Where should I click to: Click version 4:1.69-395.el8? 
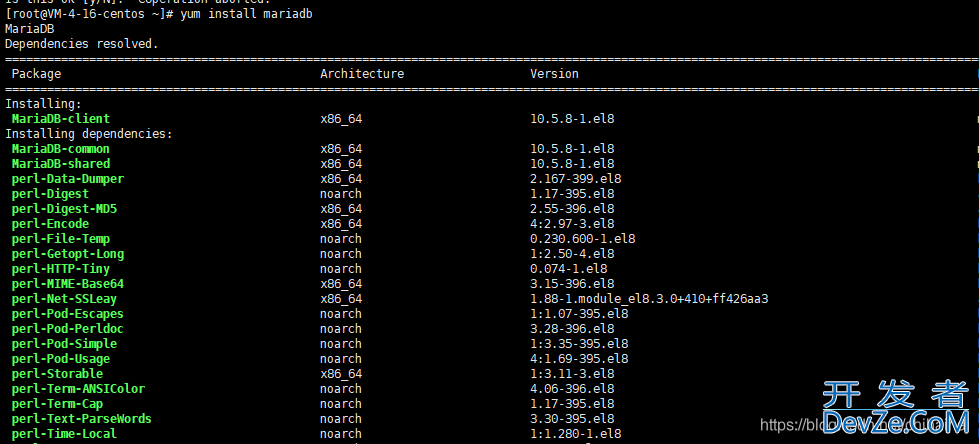pos(579,358)
